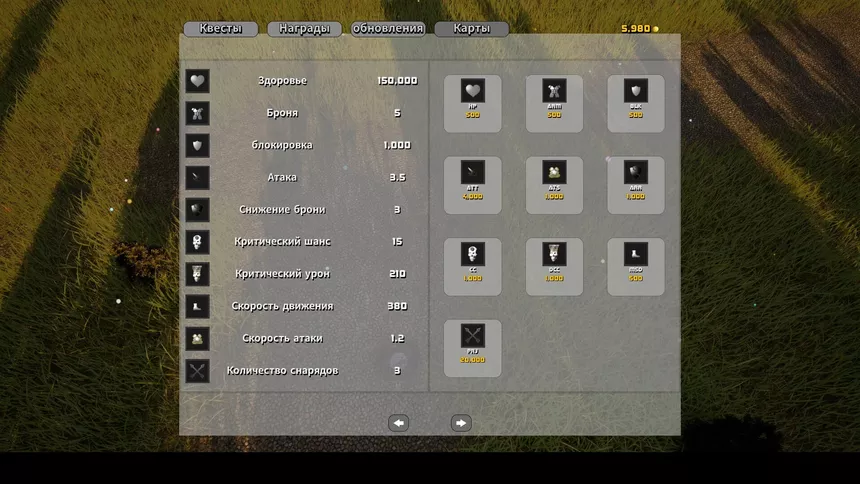The width and height of the screenshot is (860, 484).
Task: Buy the PRJ projectile upgrade for 20,000
Action: [472, 348]
